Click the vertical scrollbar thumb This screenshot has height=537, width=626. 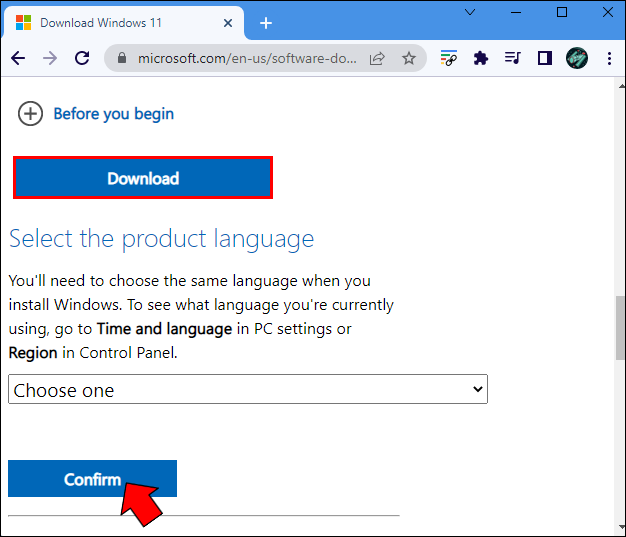620,327
